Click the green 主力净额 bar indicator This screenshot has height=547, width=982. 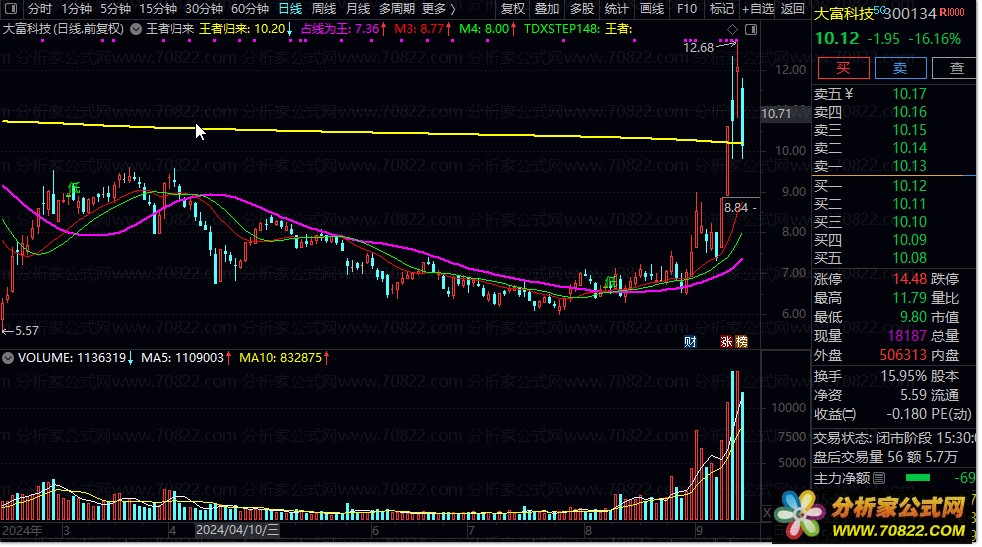click(917, 478)
